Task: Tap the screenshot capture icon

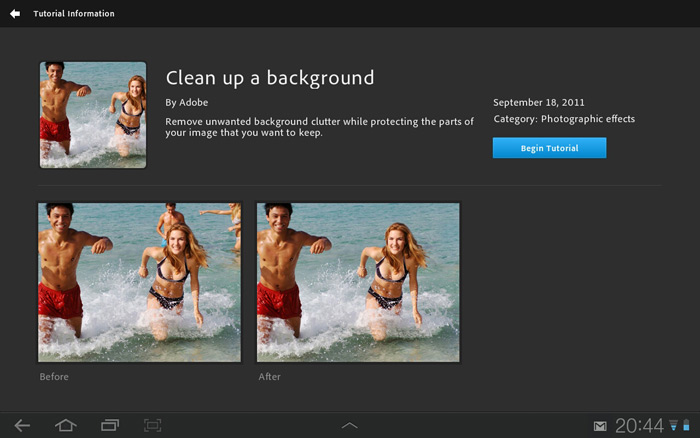Action: 152,425
